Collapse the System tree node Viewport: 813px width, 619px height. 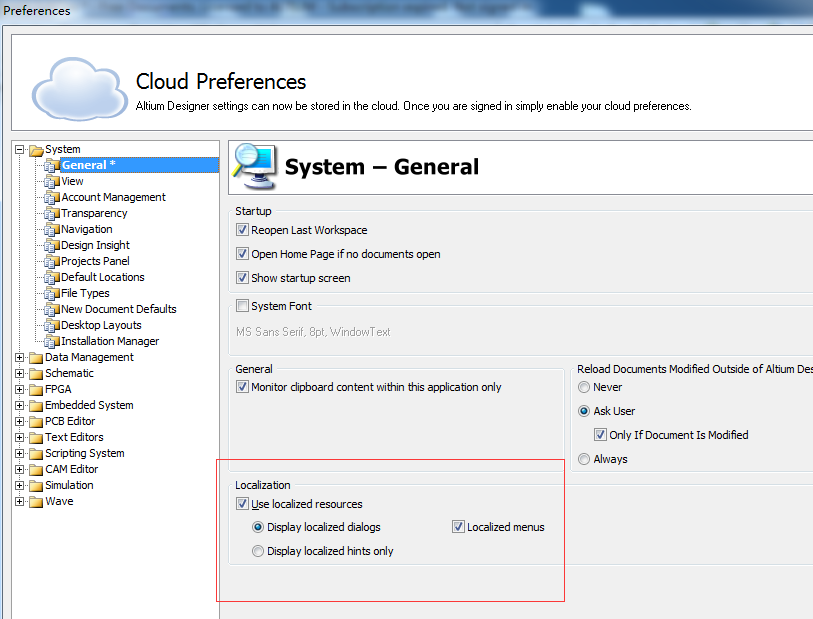tap(20, 149)
